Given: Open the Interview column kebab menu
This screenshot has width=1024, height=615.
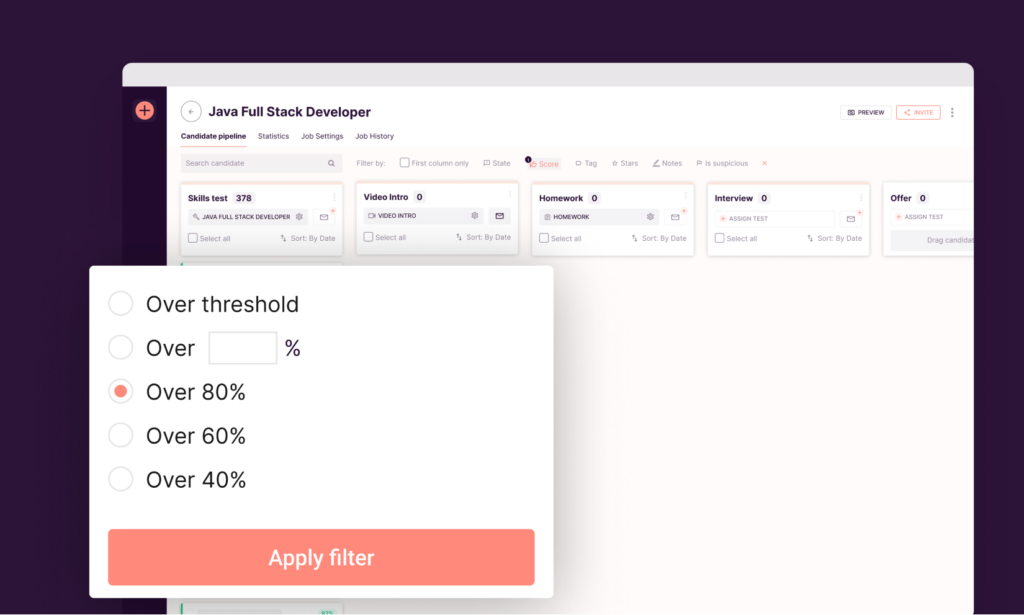Looking at the screenshot, I should pyautogui.click(x=860, y=198).
